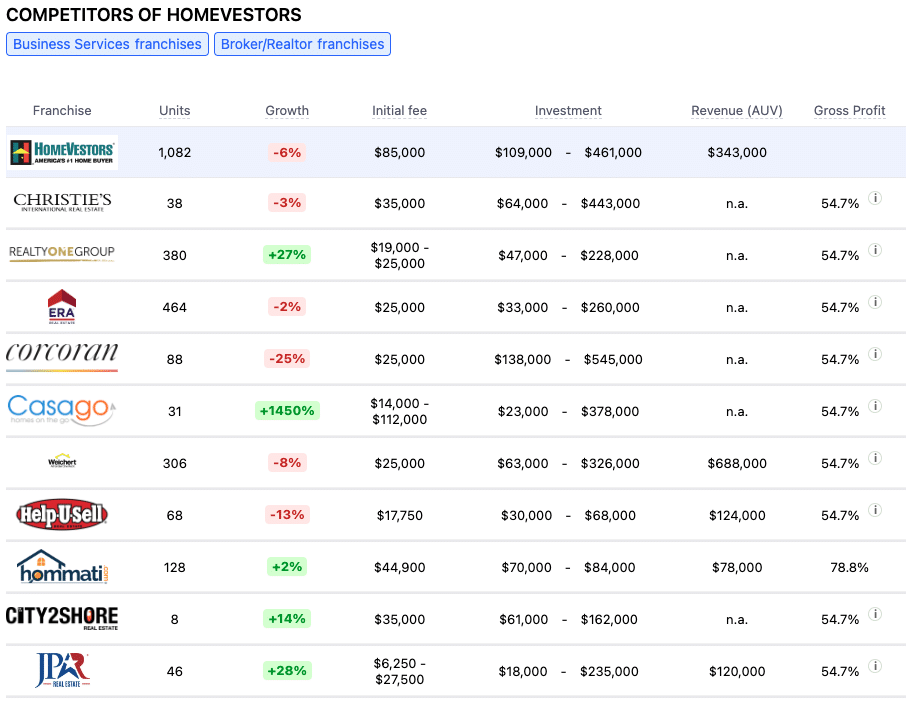Viewport: 910px width, 711px height.
Task: Click the Initial fee column header
Action: [x=399, y=110]
